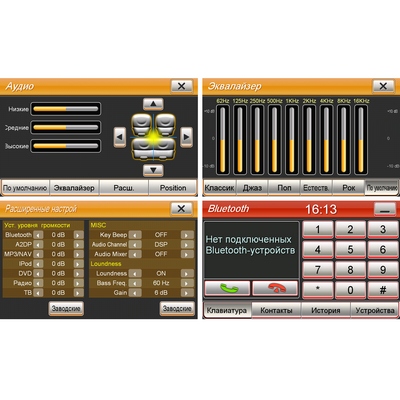Image resolution: width=400 pixels, height=400 pixels.
Task: Toggle Audio Mixer using right arrow
Action: [x=187, y=254]
